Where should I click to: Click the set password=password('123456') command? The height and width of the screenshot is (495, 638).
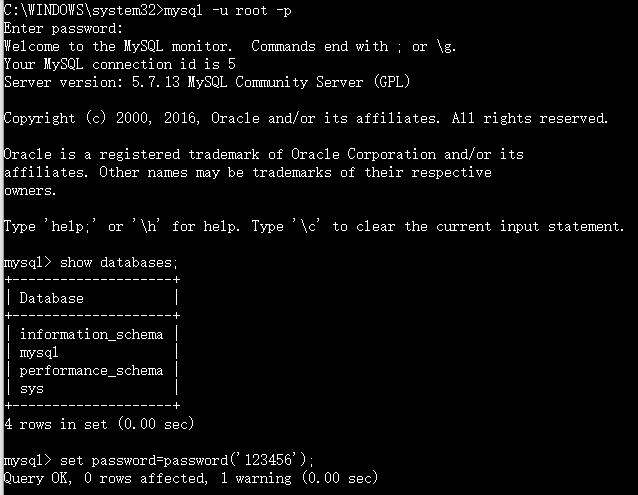(x=187, y=461)
